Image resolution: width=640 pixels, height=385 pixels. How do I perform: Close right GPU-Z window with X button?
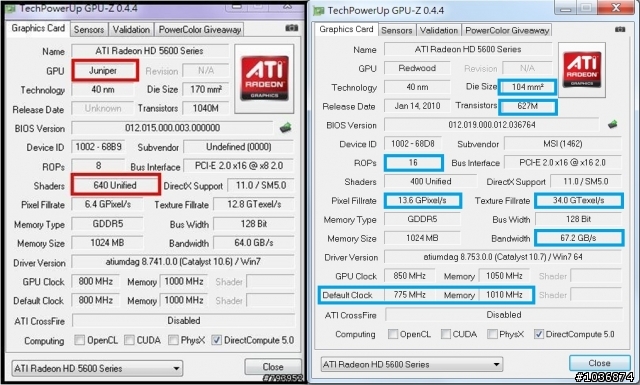tap(616, 7)
